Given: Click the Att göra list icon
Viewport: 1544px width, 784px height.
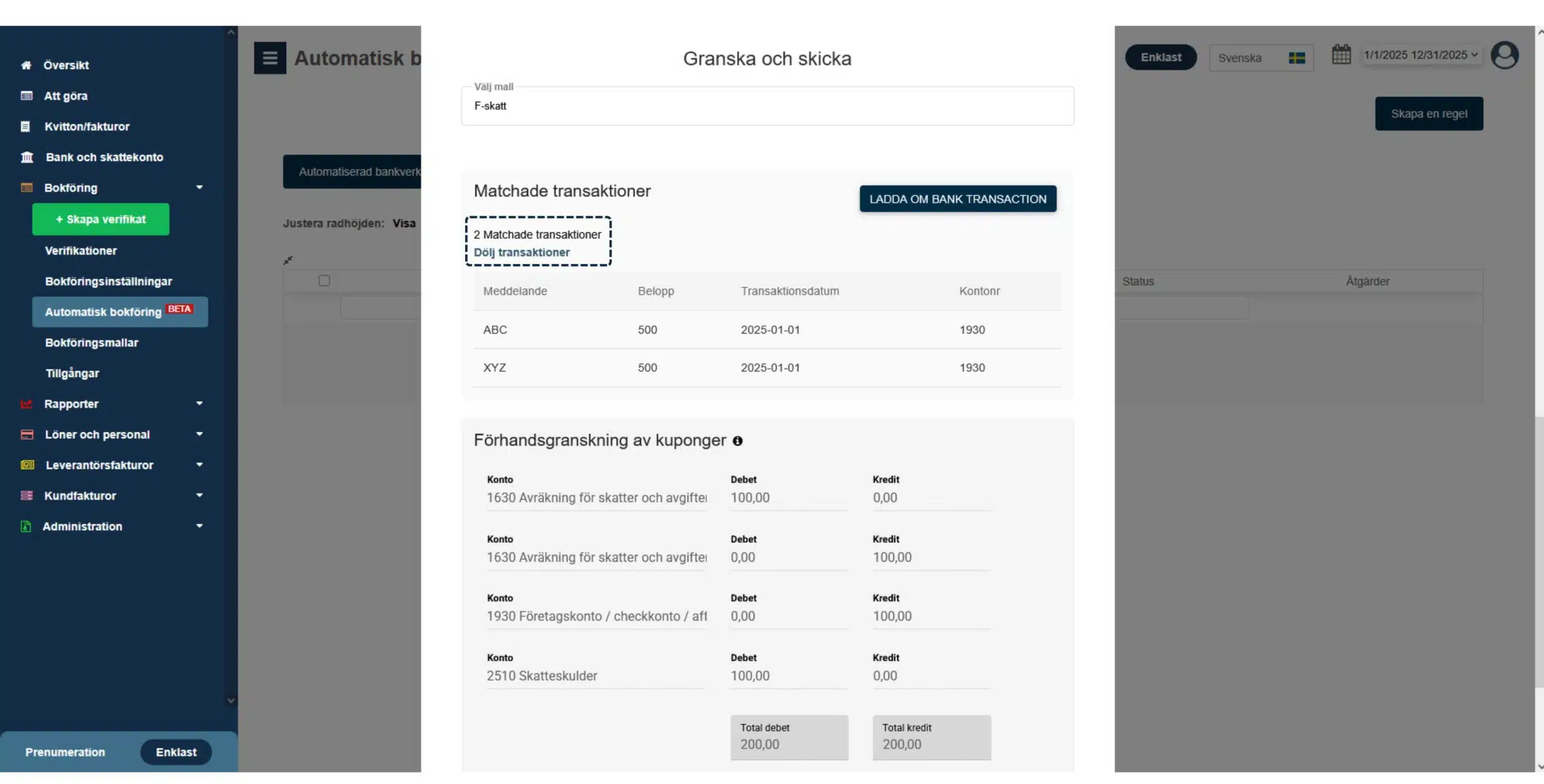Looking at the screenshot, I should [x=27, y=96].
